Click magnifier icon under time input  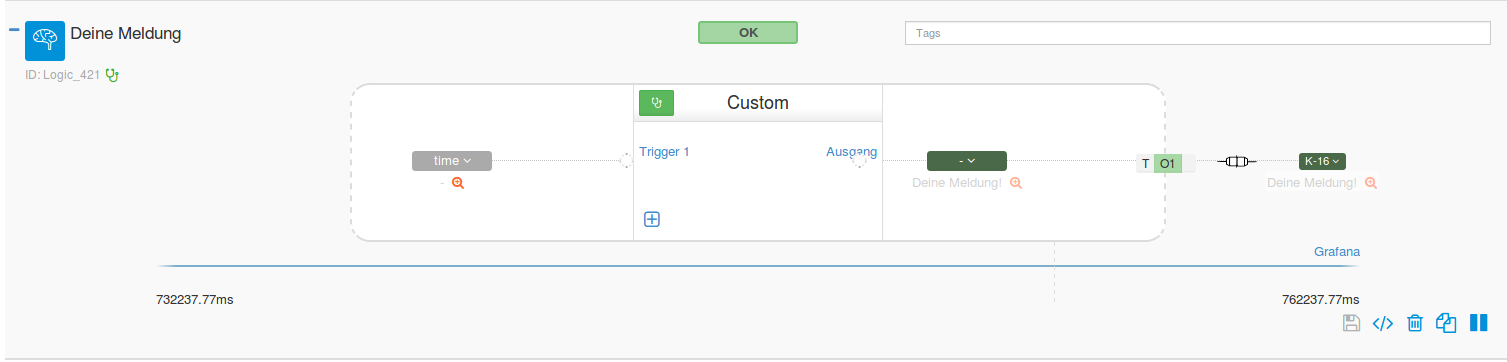click(458, 183)
